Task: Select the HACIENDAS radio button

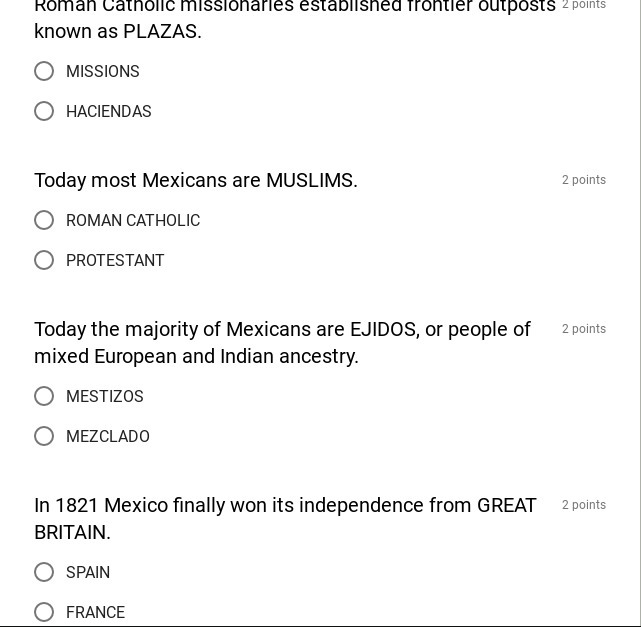Action: pos(44,111)
